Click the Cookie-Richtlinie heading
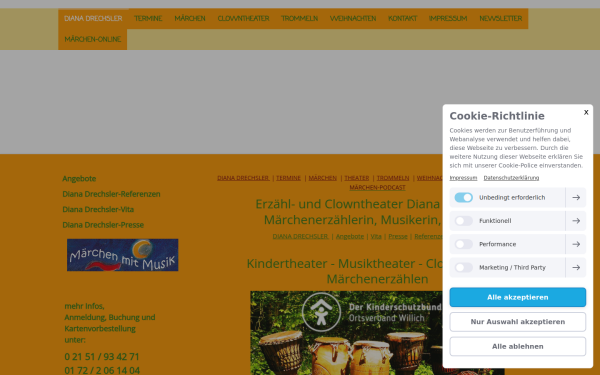 (x=497, y=116)
